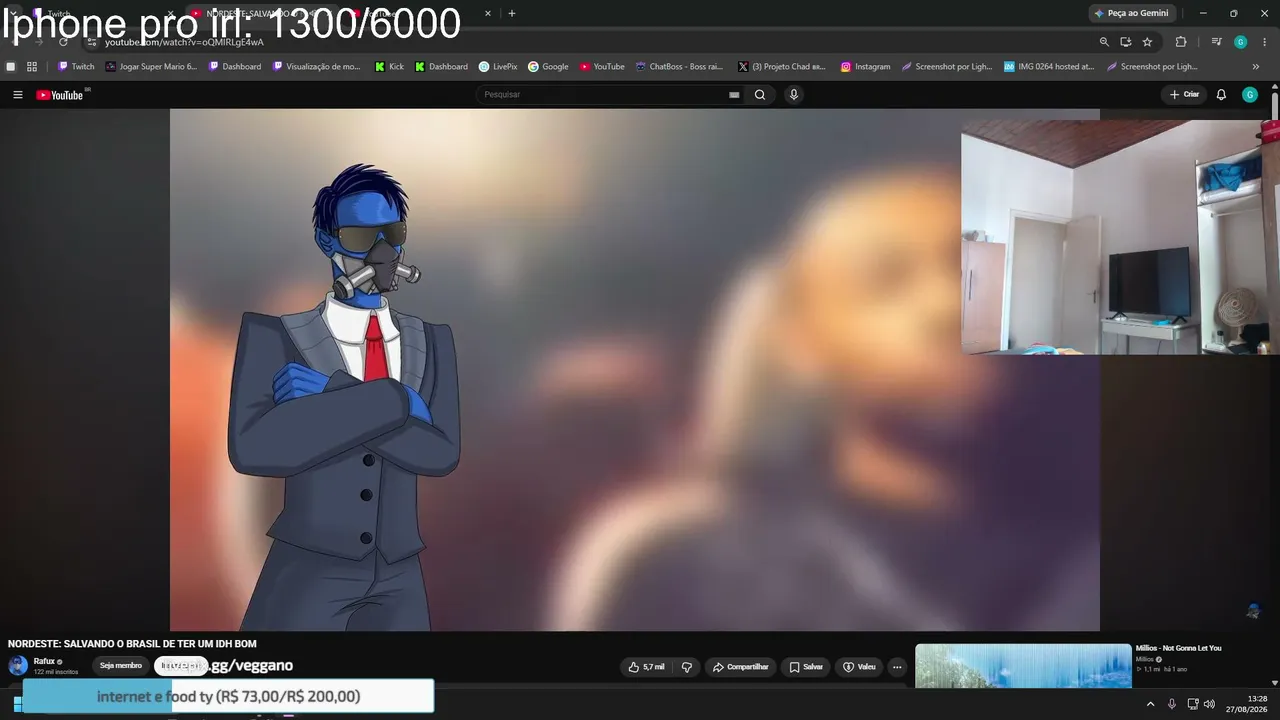This screenshot has height=720, width=1280.
Task: Click the Salvar button
Action: click(806, 667)
